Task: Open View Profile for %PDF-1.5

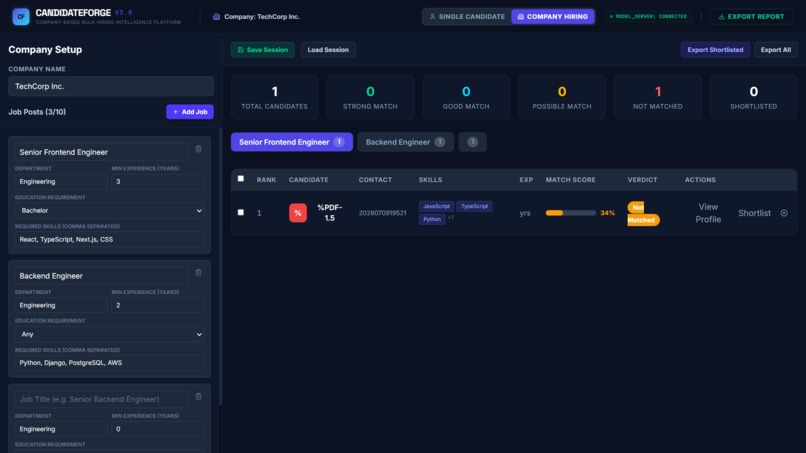Action: [708, 213]
